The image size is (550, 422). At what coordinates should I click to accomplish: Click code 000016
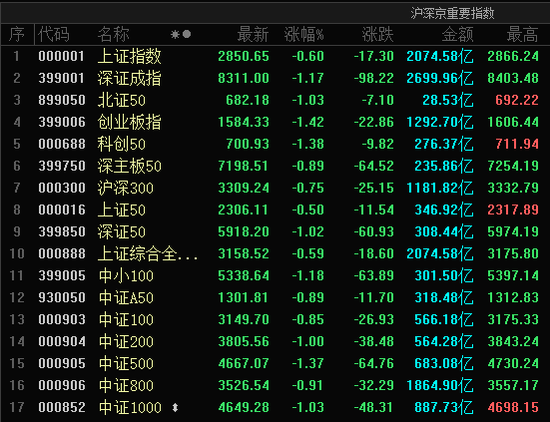(62, 210)
